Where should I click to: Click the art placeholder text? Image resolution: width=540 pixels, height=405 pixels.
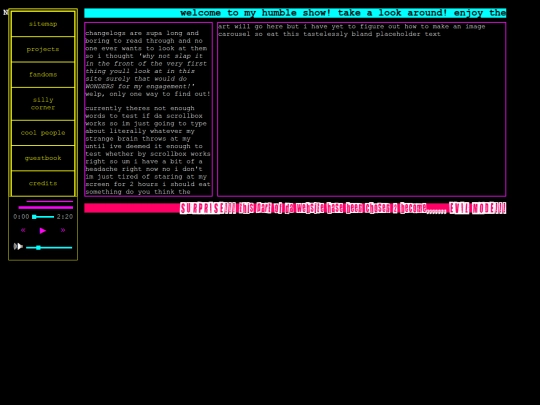click(352, 30)
